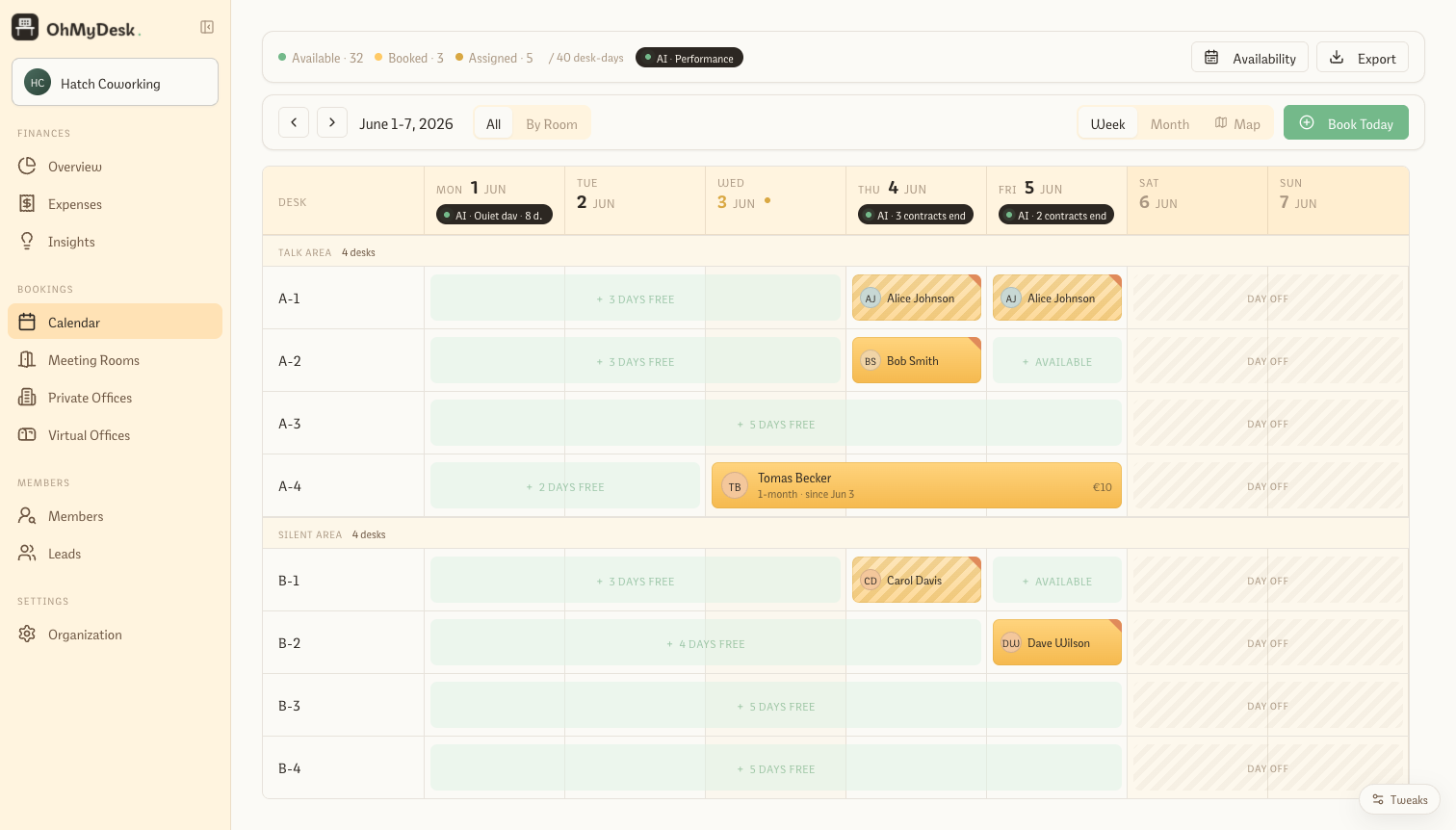The image size is (1456, 830).
Task: Open Alice Johnson booking on Friday
Action: click(x=1057, y=298)
